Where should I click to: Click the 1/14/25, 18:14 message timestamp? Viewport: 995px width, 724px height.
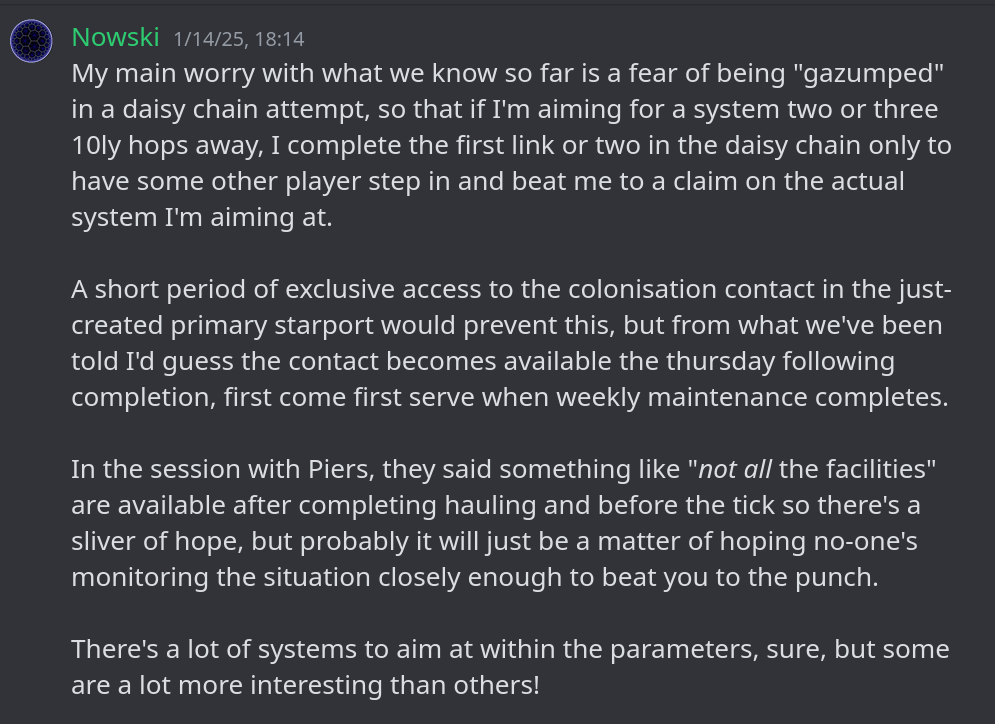click(x=239, y=39)
